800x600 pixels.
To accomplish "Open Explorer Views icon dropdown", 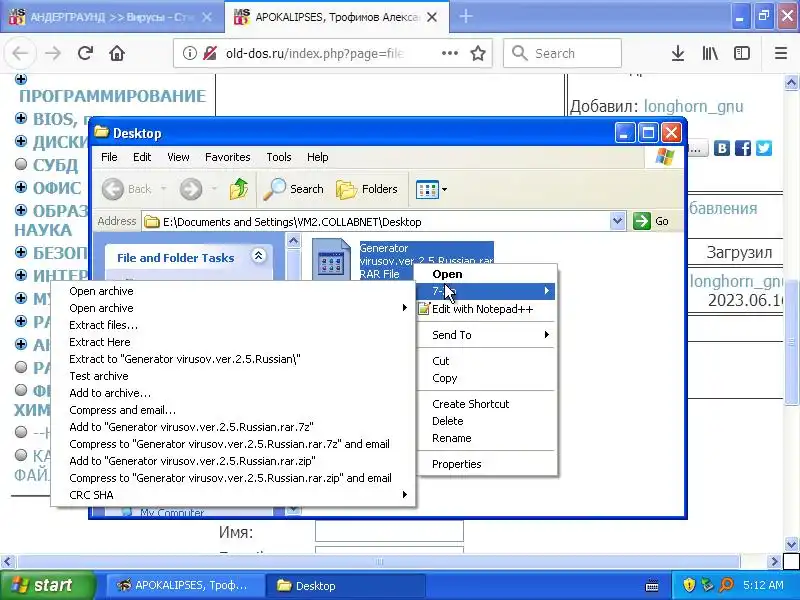I will 432,189.
